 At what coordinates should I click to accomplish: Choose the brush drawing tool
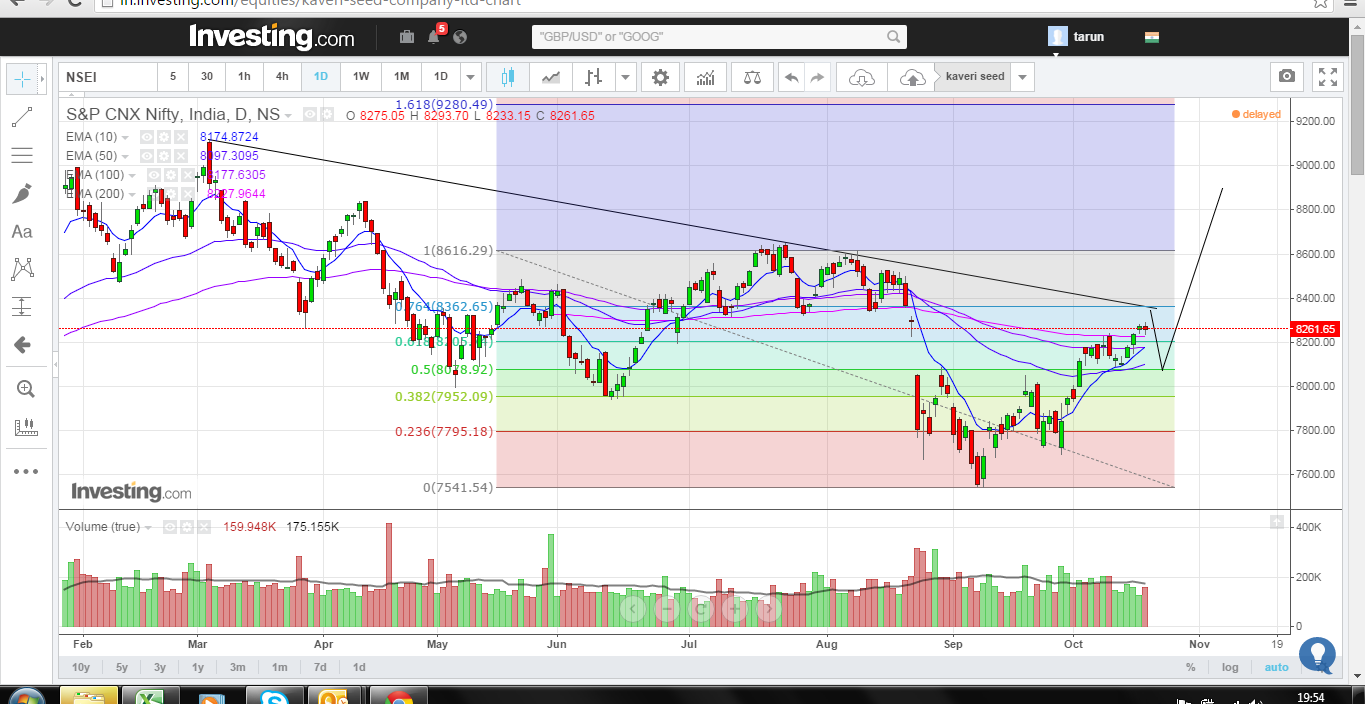pos(21,193)
